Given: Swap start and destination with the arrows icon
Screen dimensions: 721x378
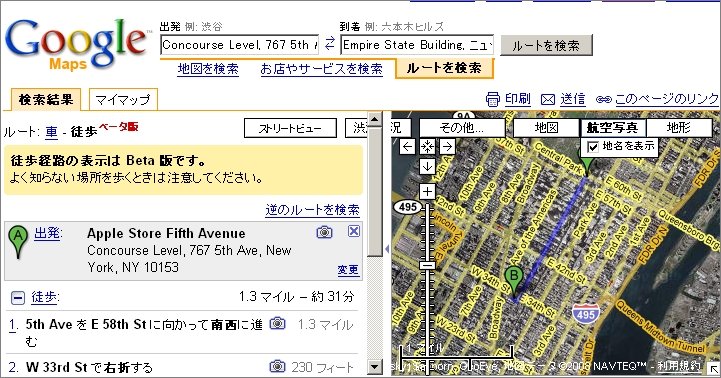Looking at the screenshot, I should pyautogui.click(x=330, y=44).
